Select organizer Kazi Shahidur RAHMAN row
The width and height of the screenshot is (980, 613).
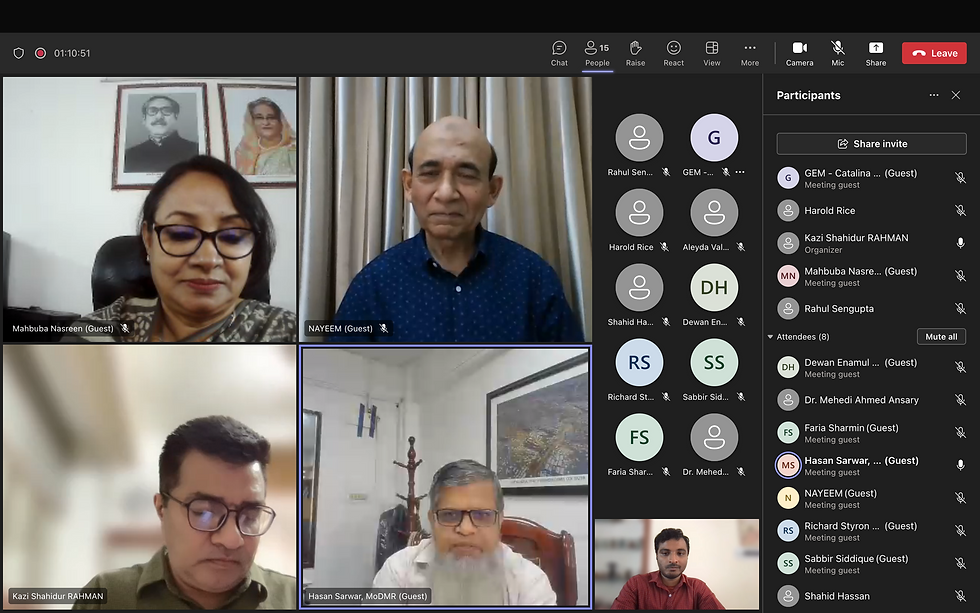pyautogui.click(x=871, y=243)
